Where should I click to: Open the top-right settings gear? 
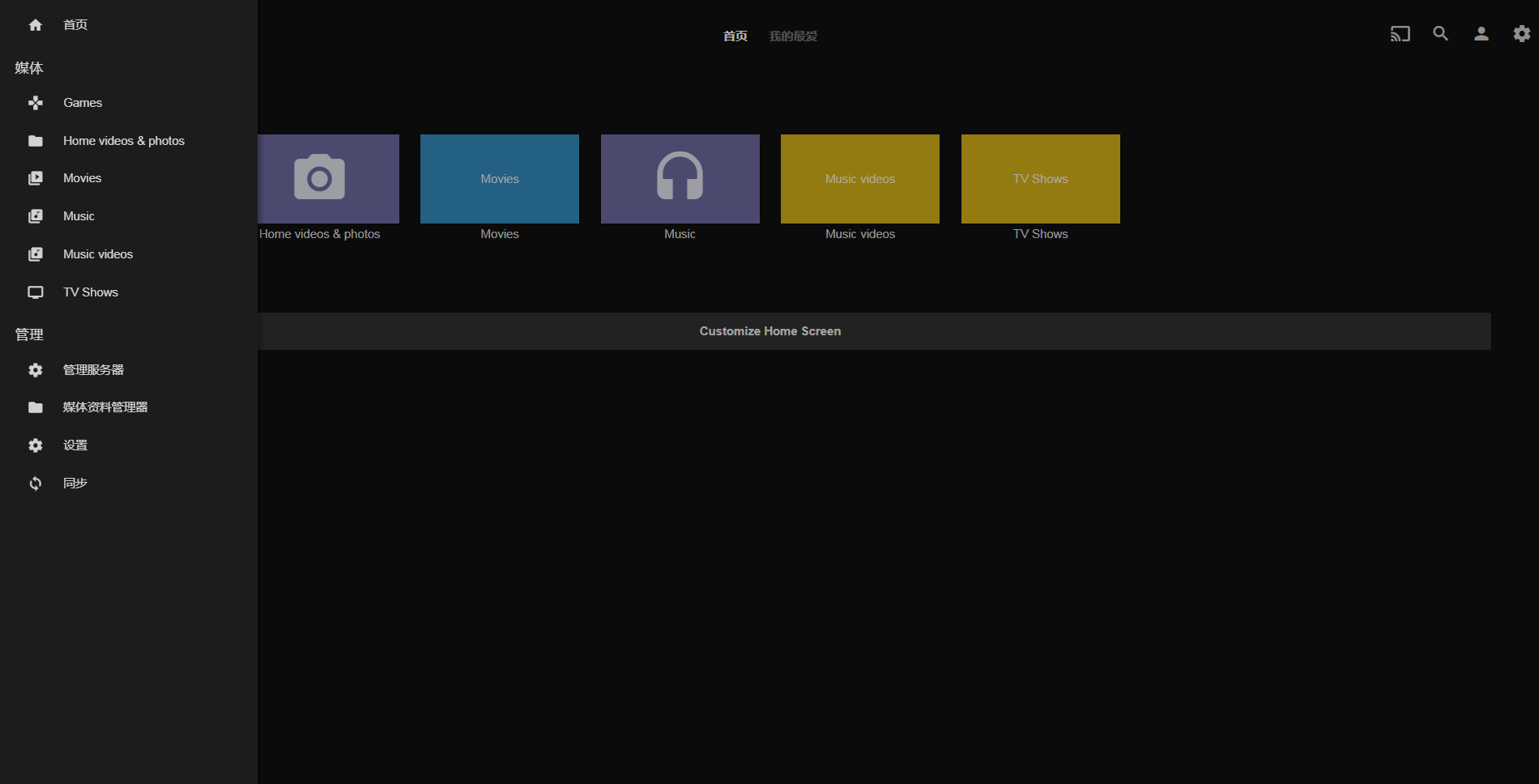1522,34
